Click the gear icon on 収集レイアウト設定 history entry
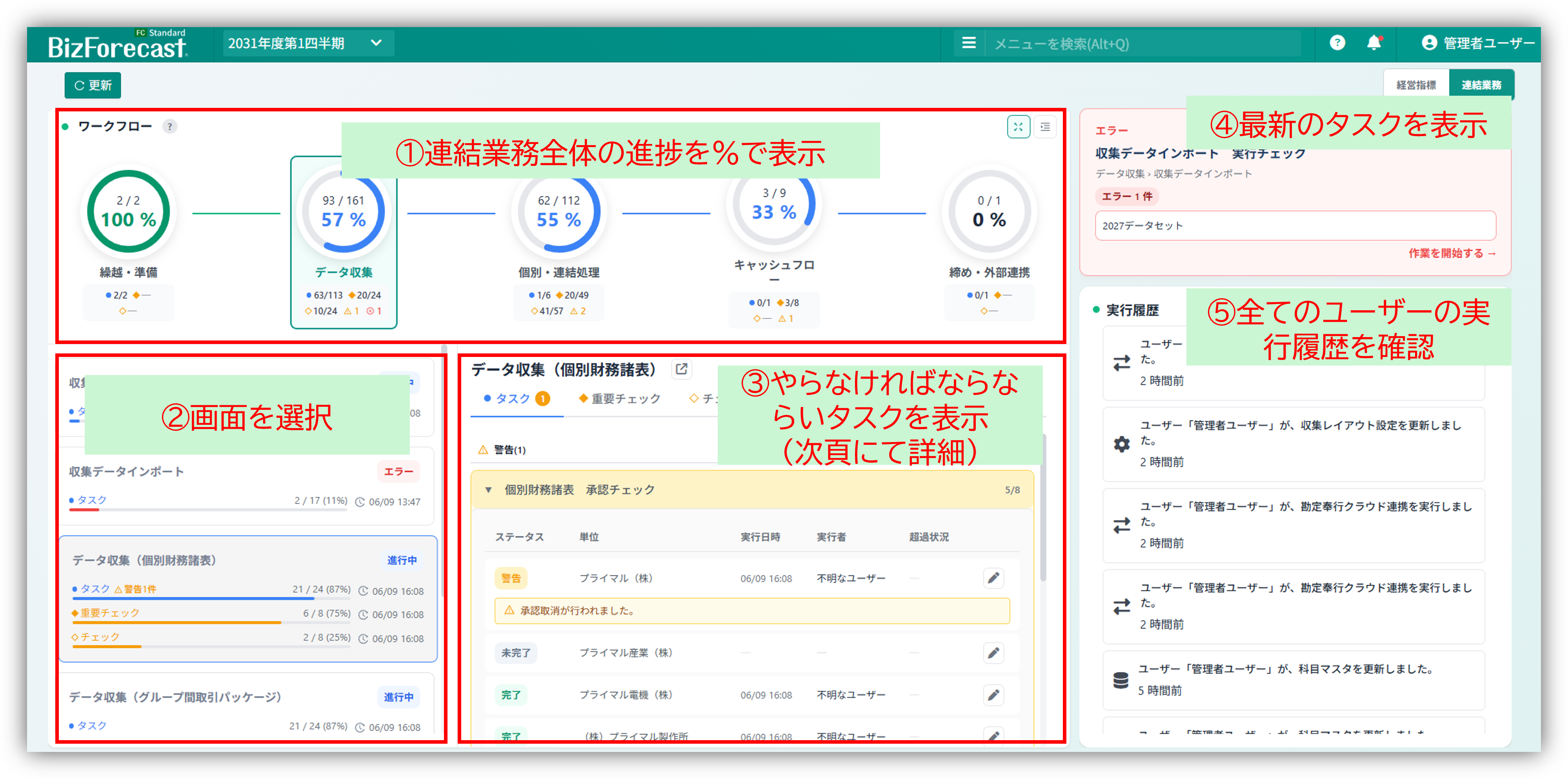The image size is (1568, 779). [1121, 444]
